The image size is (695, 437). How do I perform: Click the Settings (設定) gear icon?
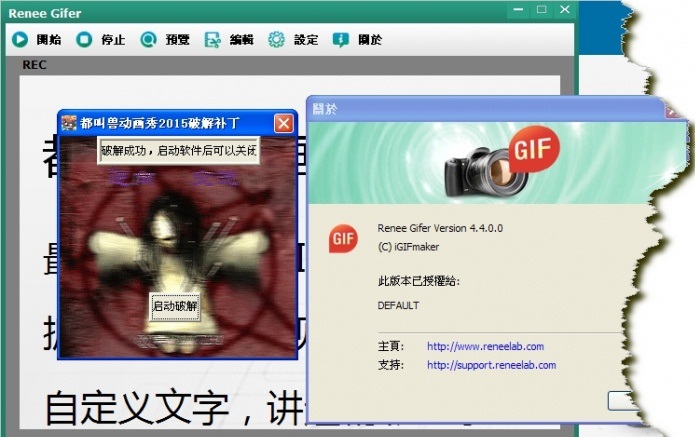click(277, 39)
